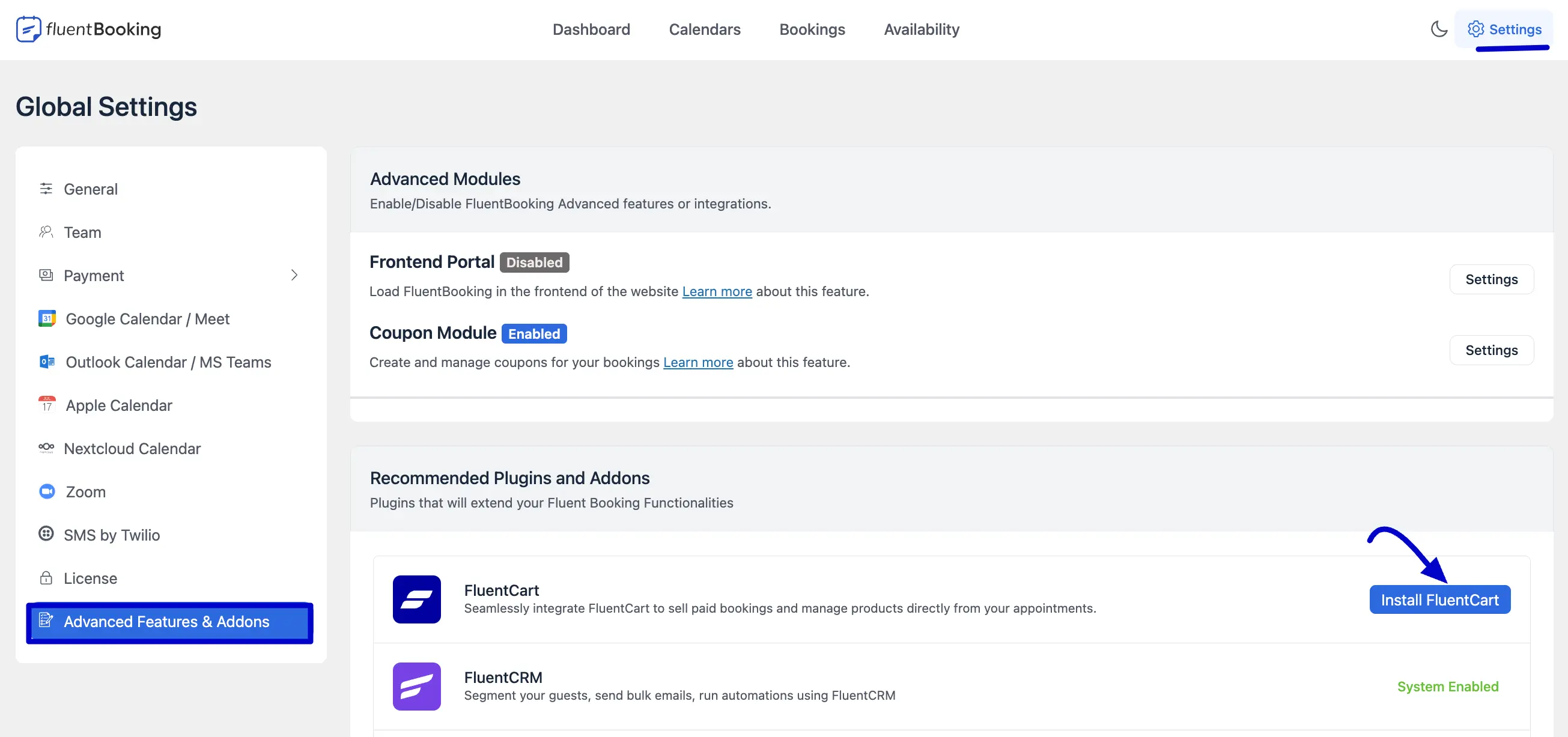Open Frontend Portal Settings button
Viewport: 1568px width, 737px height.
click(x=1491, y=279)
